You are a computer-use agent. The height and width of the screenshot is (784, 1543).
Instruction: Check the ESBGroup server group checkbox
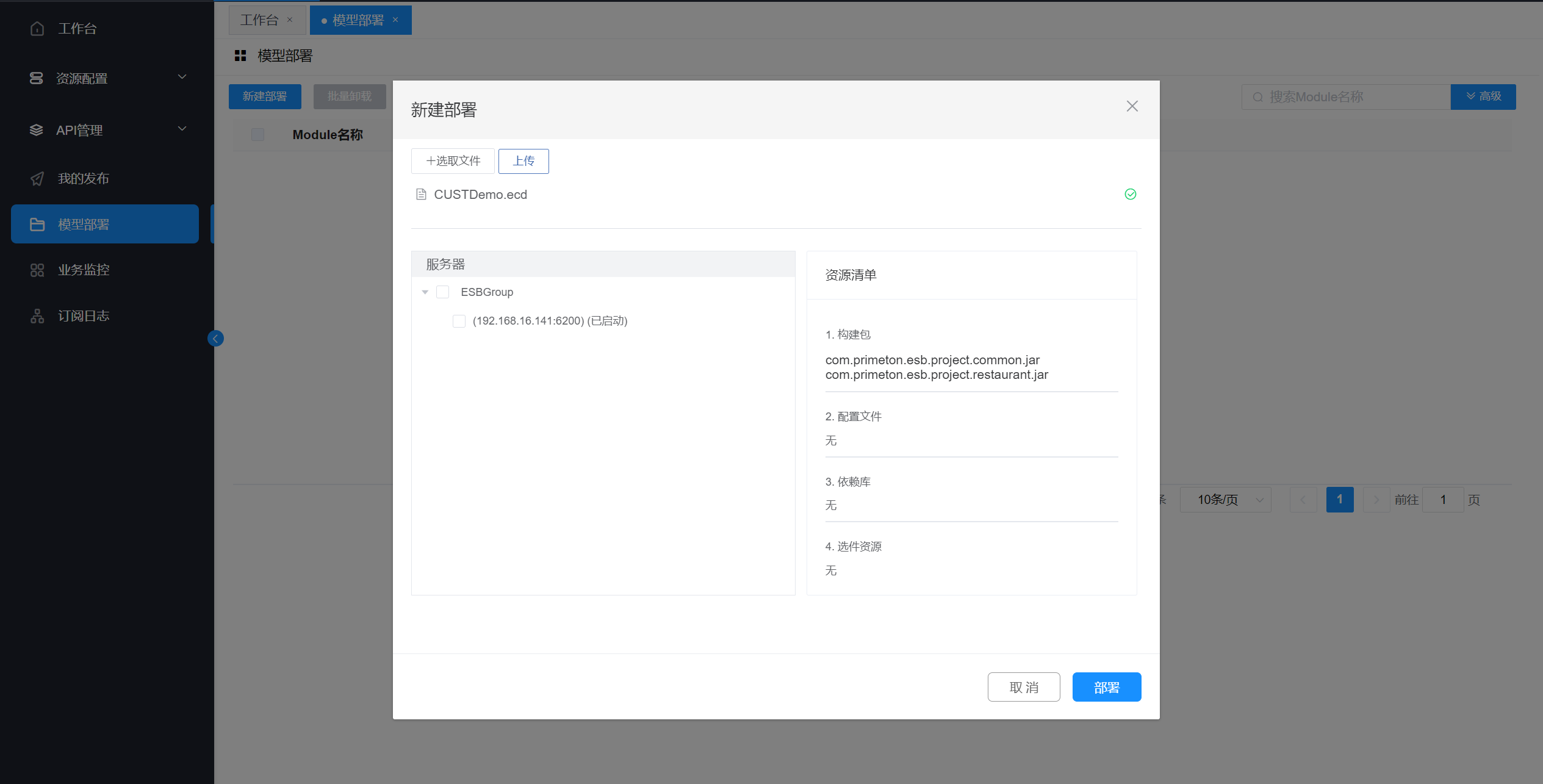click(x=443, y=292)
